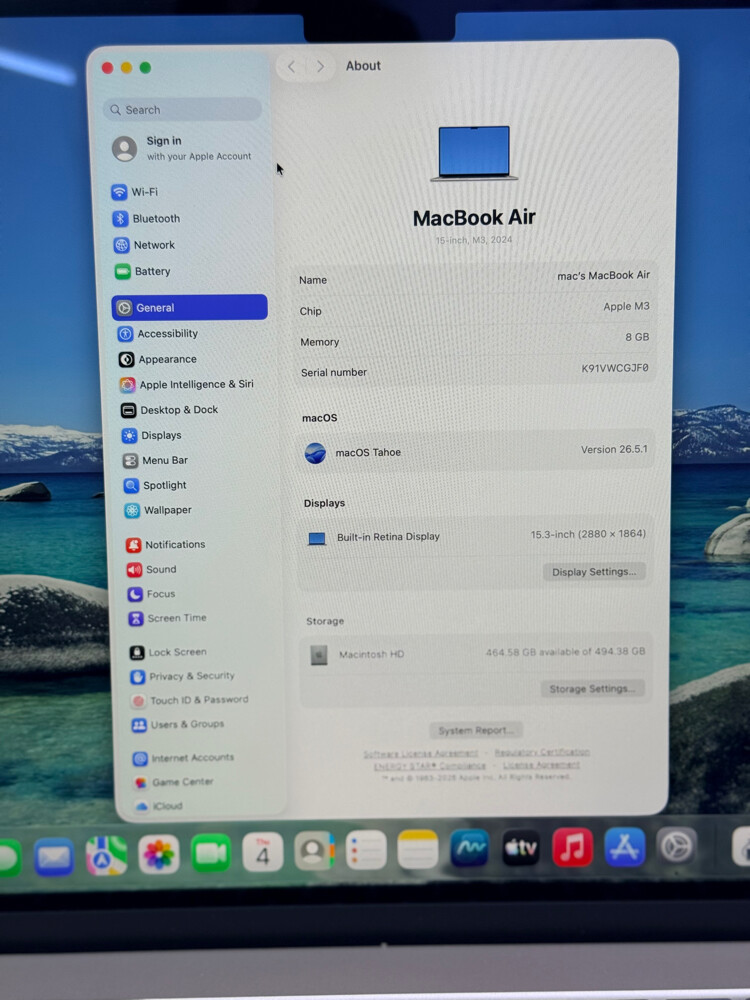Launch FaceTime from the Dock

click(x=210, y=853)
